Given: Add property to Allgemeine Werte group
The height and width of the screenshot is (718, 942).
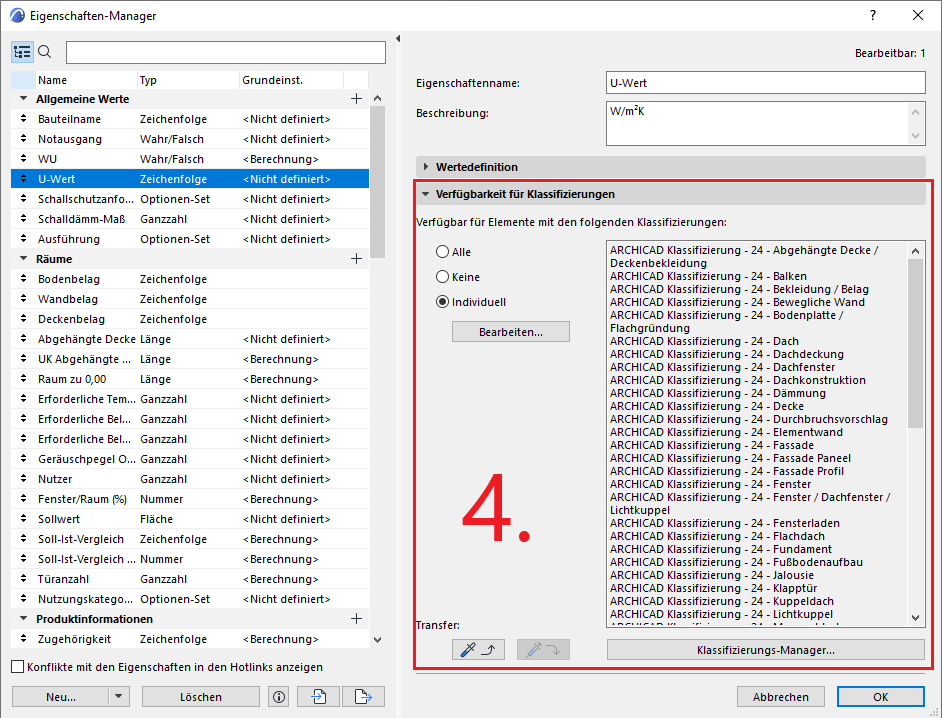Looking at the screenshot, I should 356,99.
